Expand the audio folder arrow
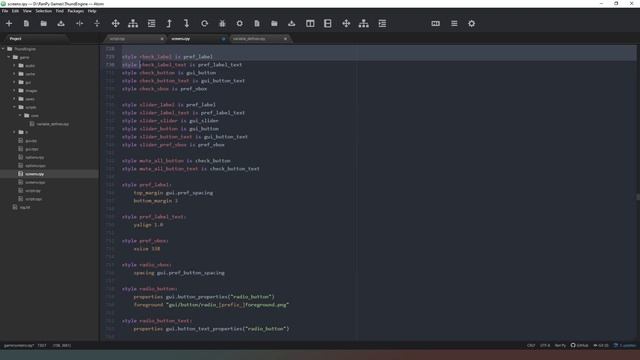 (x=14, y=66)
